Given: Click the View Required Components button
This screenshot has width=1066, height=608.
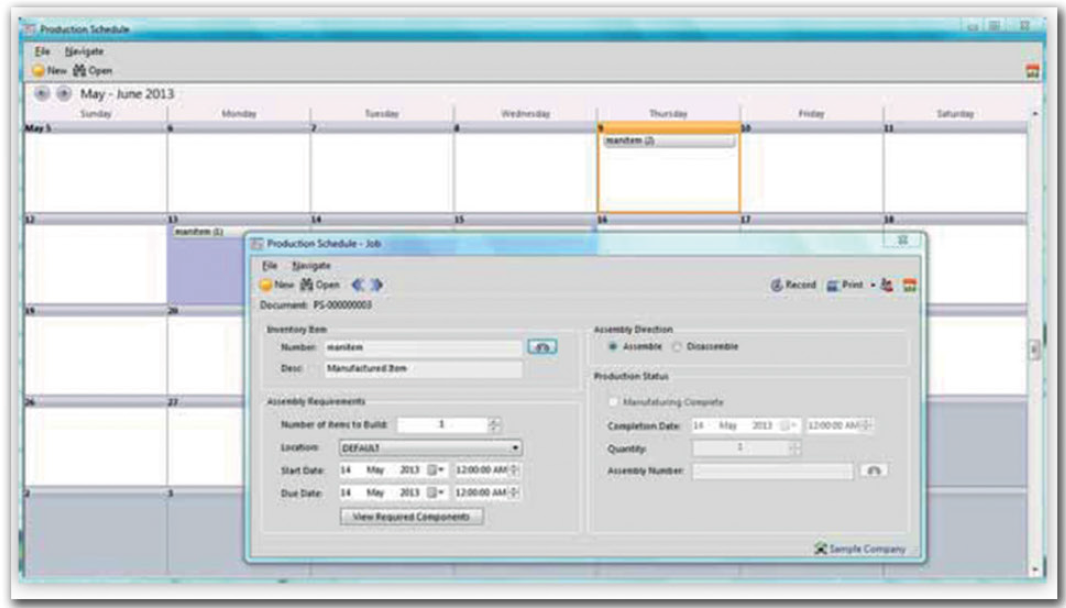Looking at the screenshot, I should (x=411, y=517).
